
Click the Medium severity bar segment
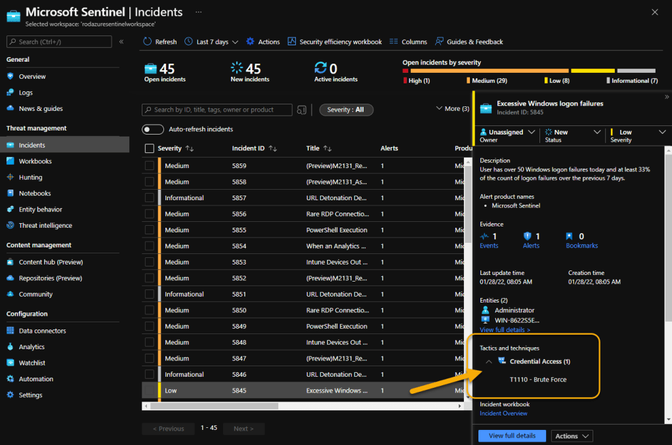tap(489, 71)
